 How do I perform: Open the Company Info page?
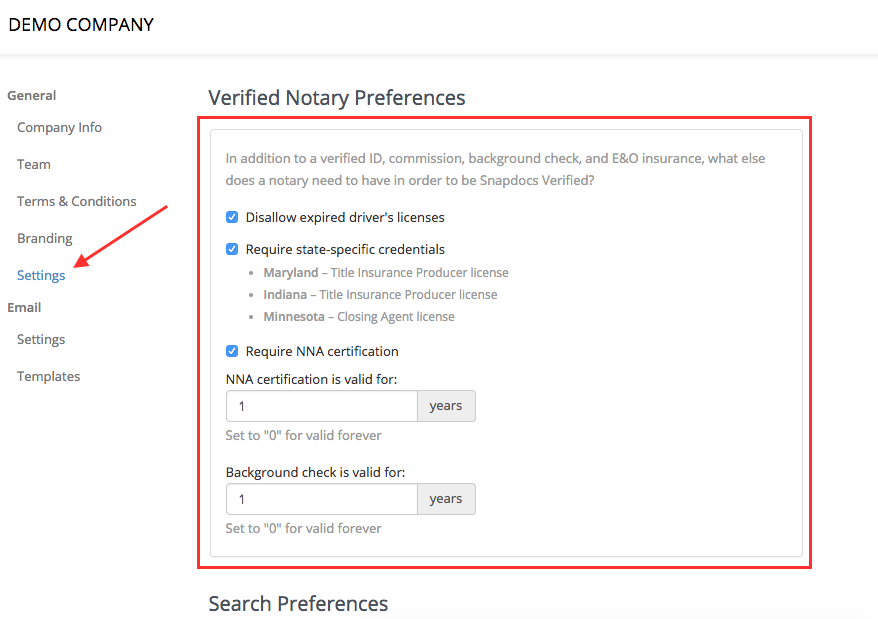pyautogui.click(x=59, y=127)
